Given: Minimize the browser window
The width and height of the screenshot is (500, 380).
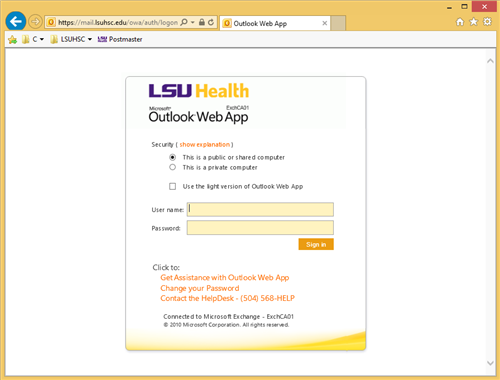Looking at the screenshot, I should pos(449,7).
